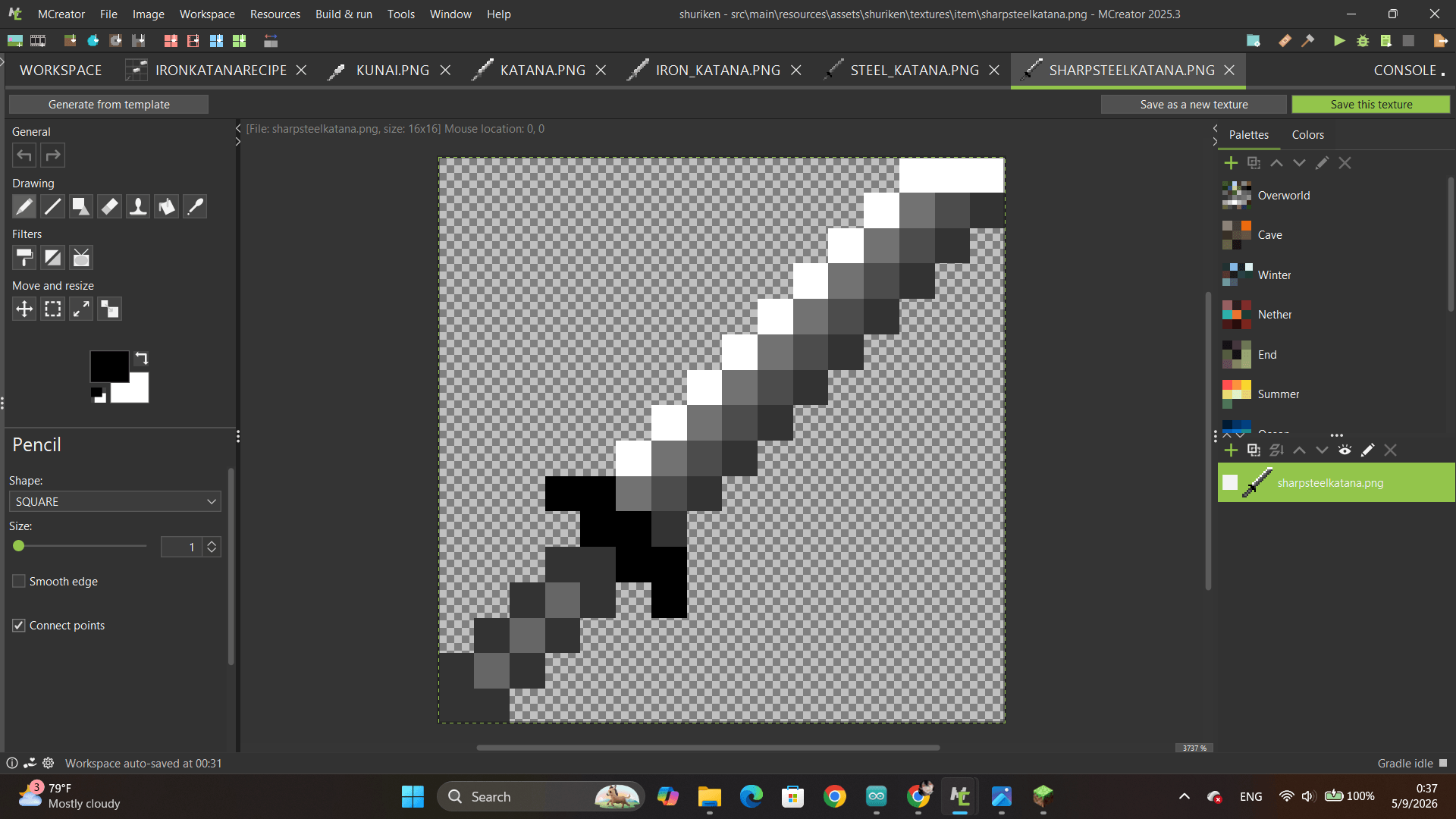Select the Color picker eyedropper tool

(195, 206)
